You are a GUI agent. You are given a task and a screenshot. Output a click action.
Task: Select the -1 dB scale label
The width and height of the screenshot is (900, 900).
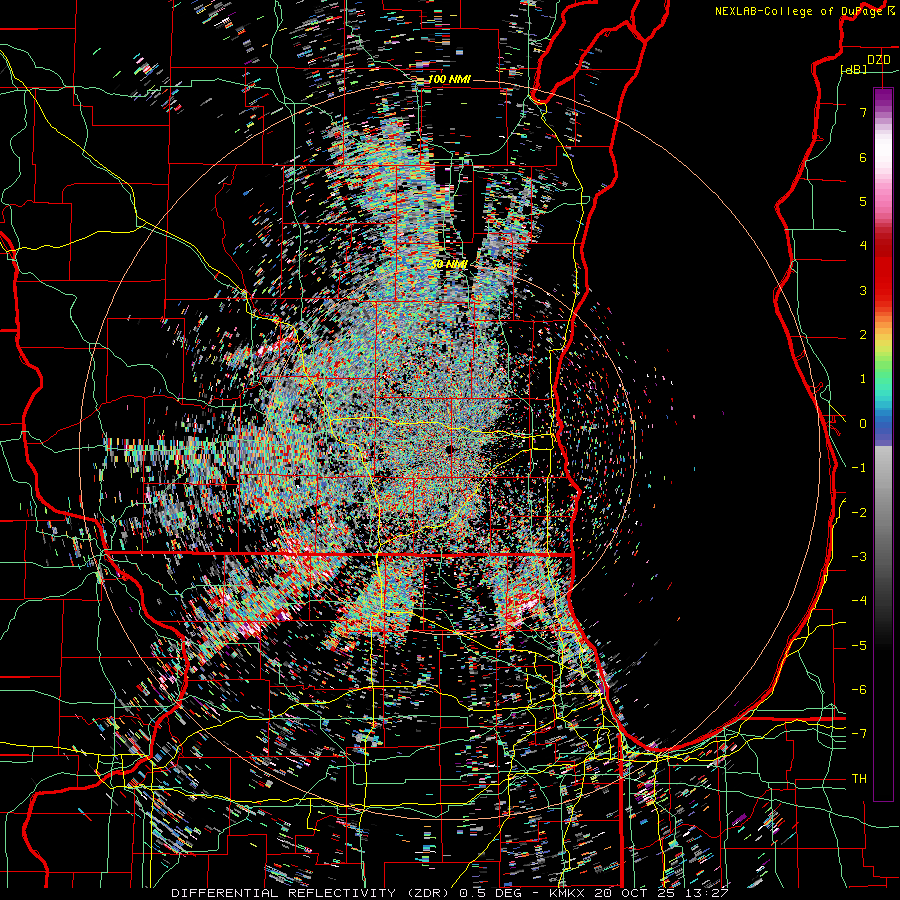(x=859, y=468)
